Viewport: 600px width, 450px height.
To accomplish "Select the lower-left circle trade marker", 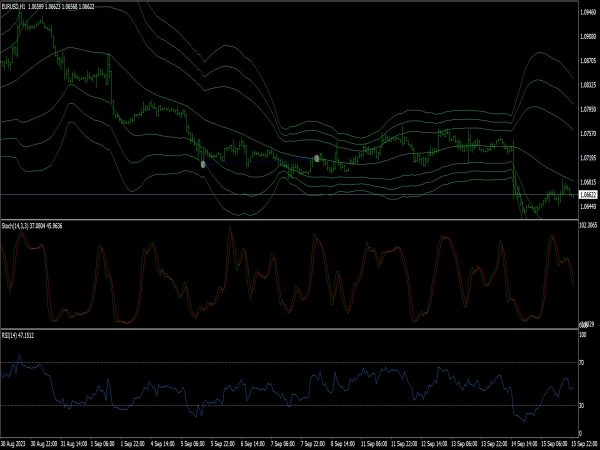I will click(x=203, y=164).
